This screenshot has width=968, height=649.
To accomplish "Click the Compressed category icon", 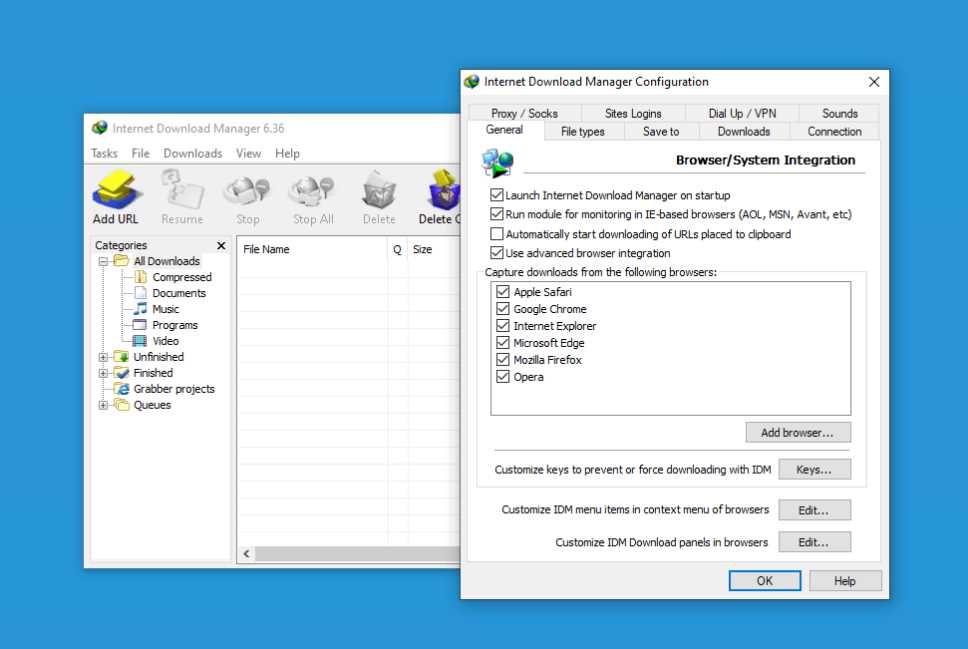I will coord(141,277).
